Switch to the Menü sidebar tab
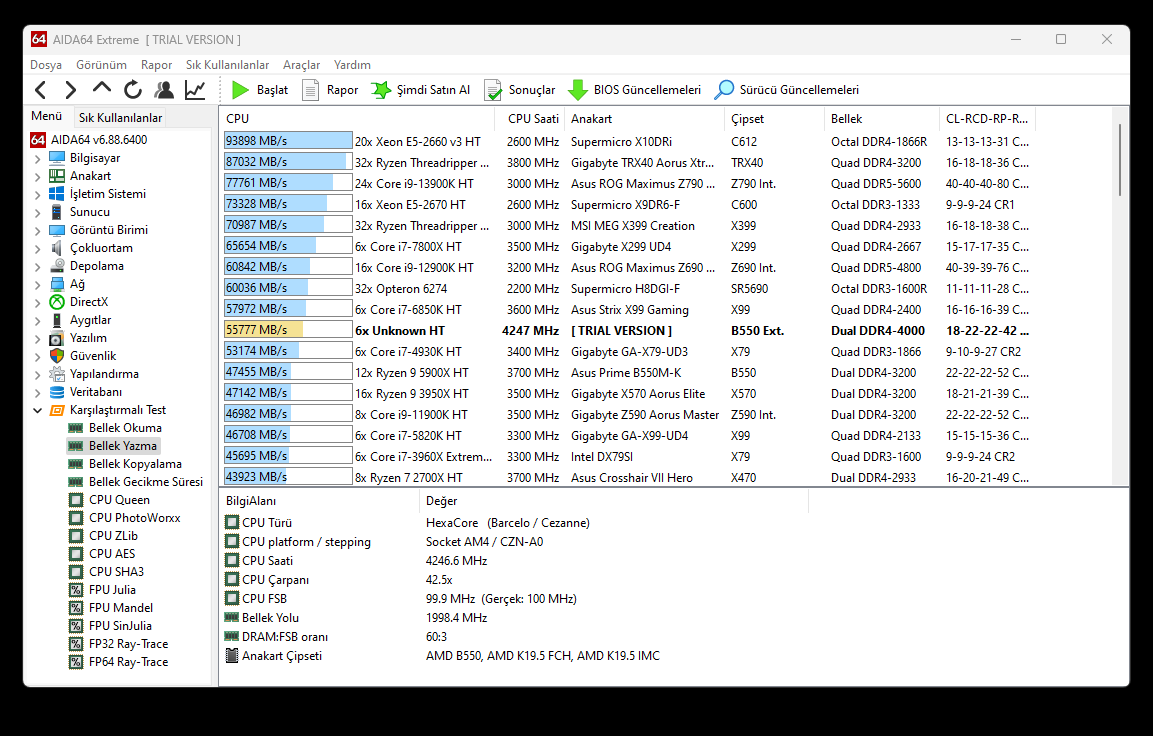The height and width of the screenshot is (736, 1153). pos(46,116)
